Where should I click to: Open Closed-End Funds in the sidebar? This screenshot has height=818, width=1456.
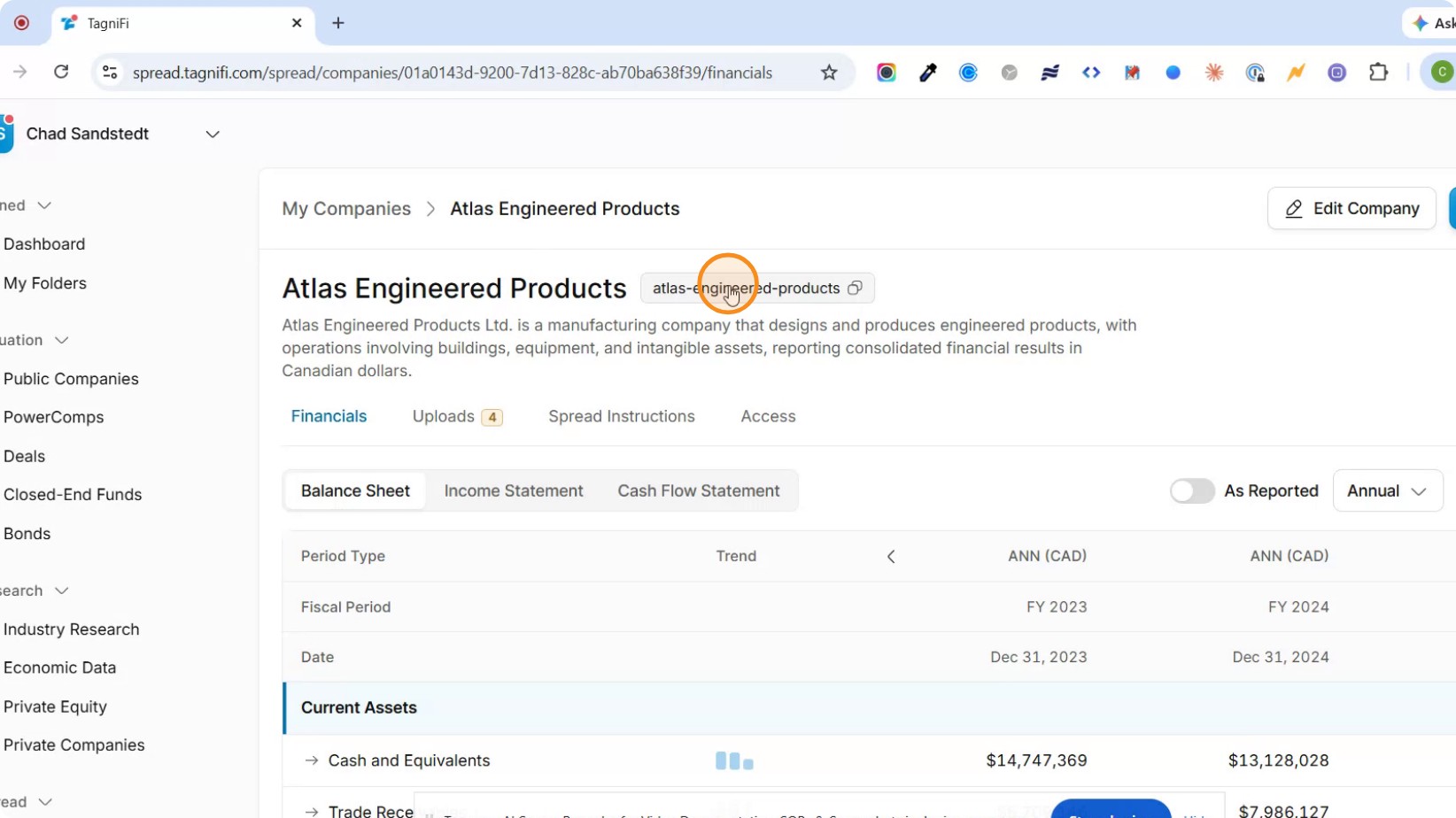(73, 495)
